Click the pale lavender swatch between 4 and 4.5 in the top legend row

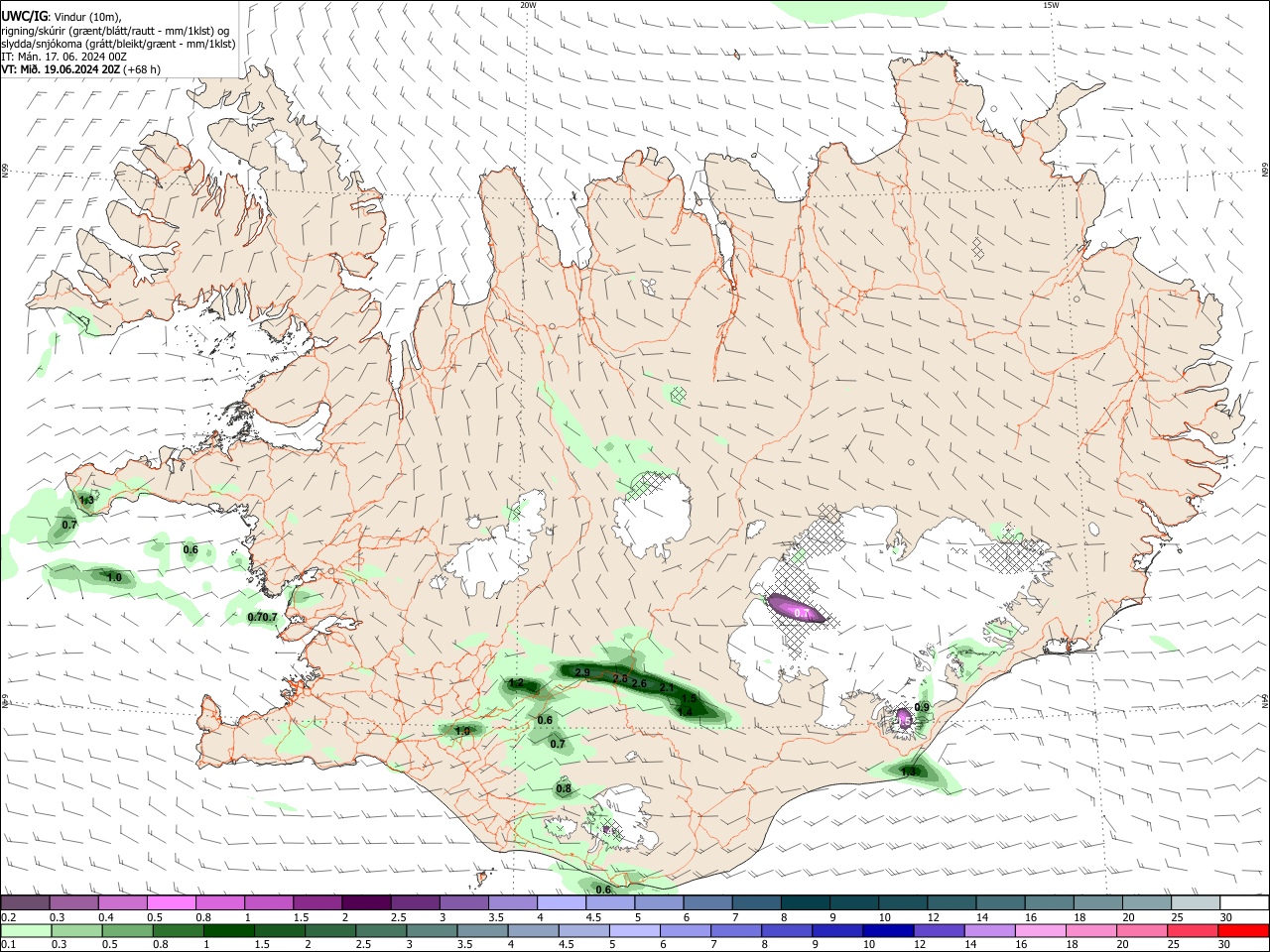click(561, 903)
